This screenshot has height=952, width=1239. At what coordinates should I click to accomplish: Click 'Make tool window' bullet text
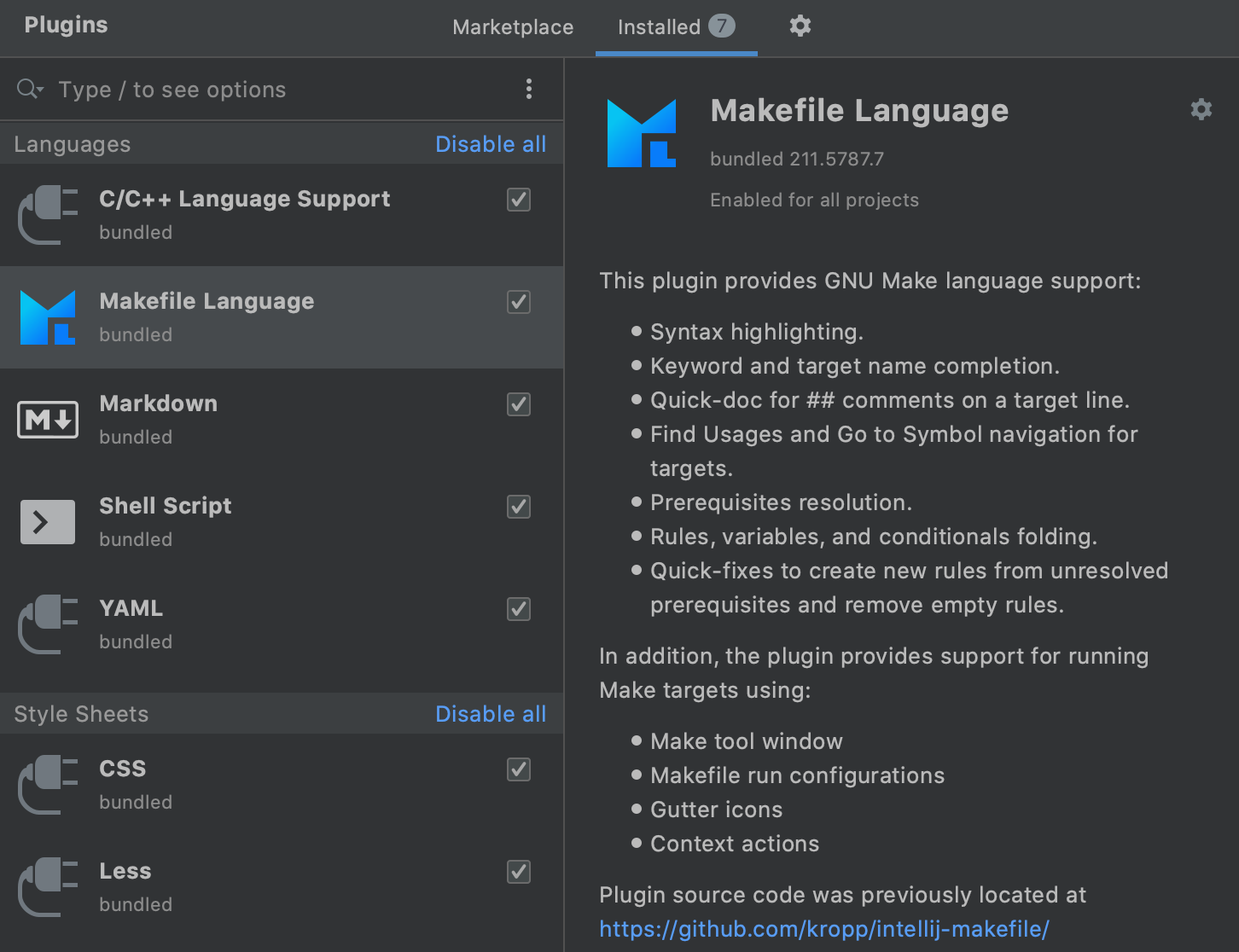(x=747, y=741)
